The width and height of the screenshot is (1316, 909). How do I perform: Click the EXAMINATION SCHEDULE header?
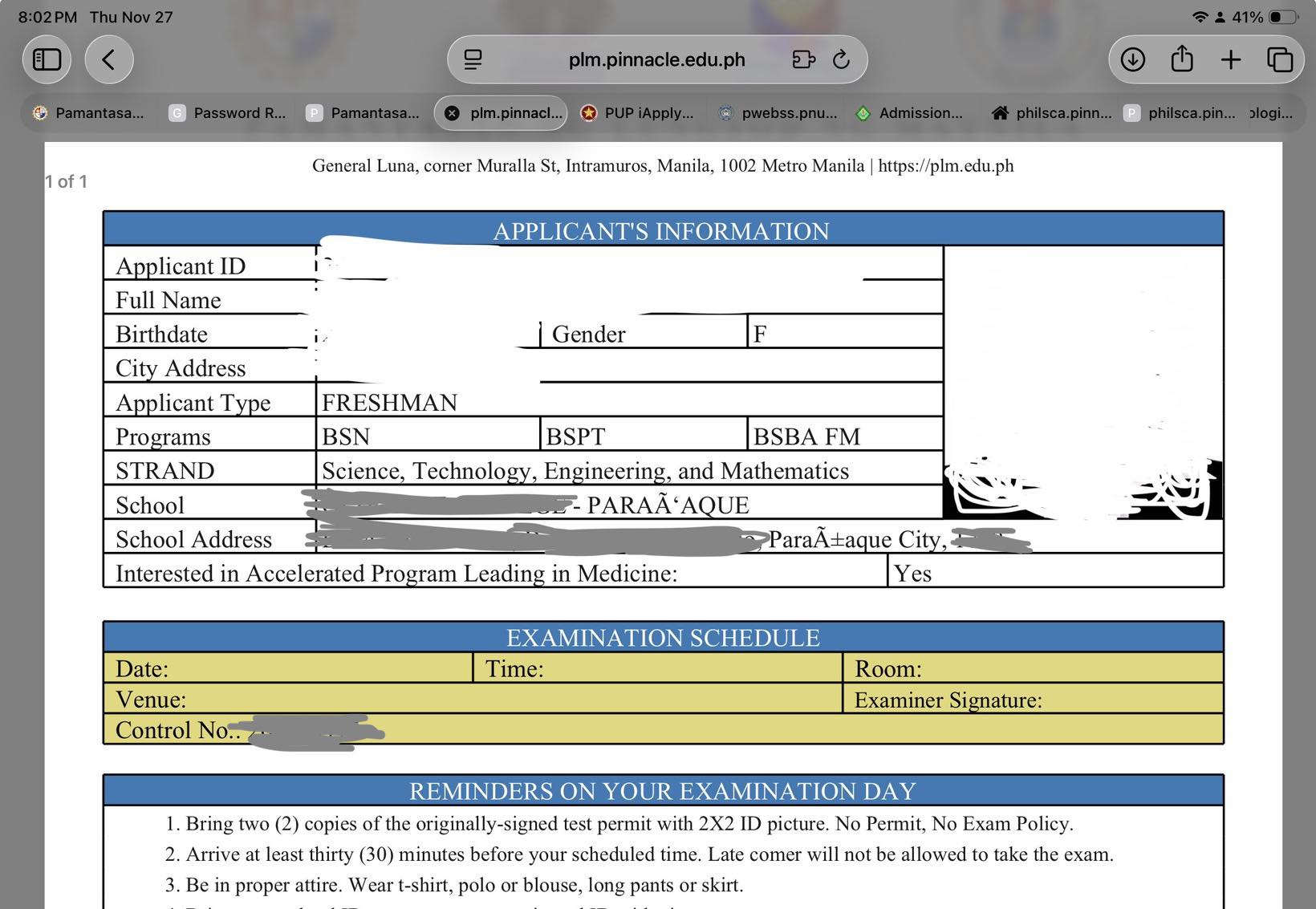click(x=663, y=637)
